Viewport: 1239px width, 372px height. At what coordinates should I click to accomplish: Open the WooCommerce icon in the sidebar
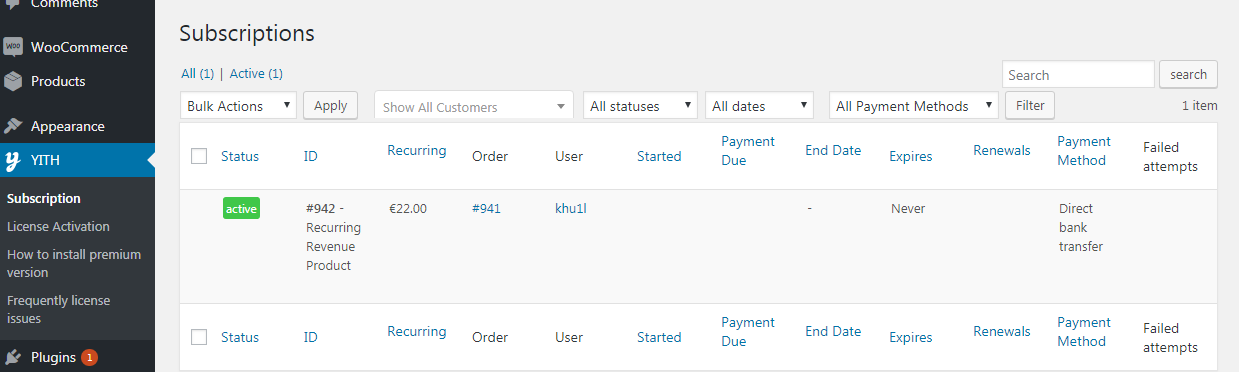coord(13,47)
